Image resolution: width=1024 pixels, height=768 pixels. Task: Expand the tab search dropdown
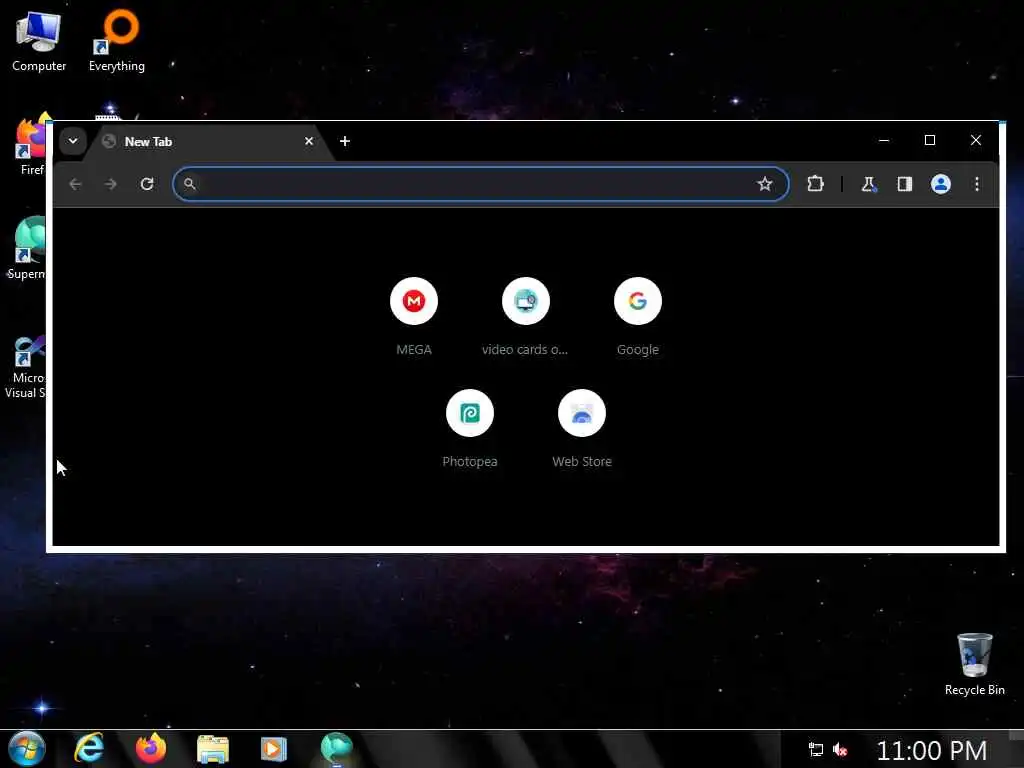pyautogui.click(x=73, y=141)
